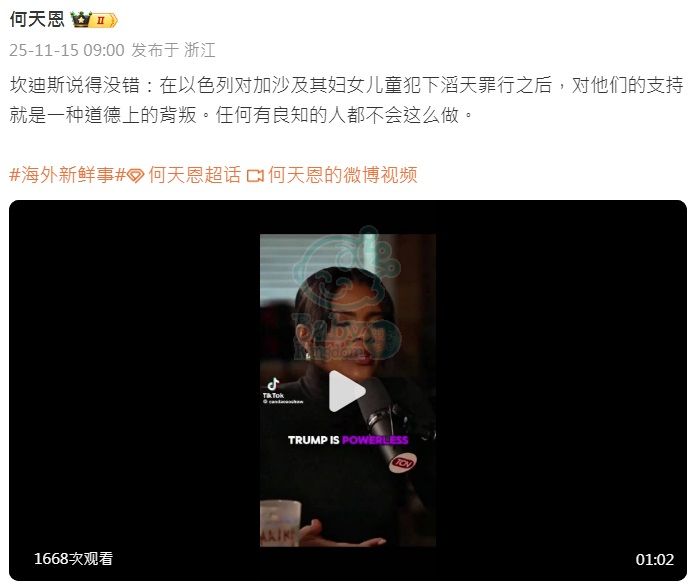Screen dimensions: 693x588
Task: Click the faded watermark logo over video
Action: 346,295
